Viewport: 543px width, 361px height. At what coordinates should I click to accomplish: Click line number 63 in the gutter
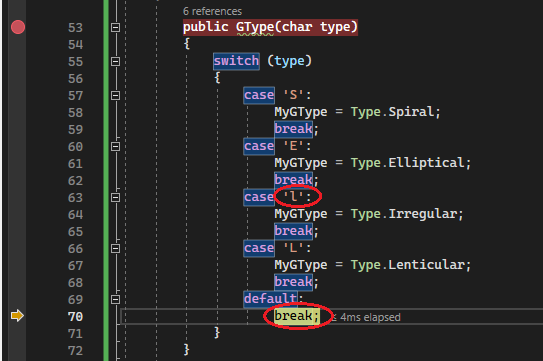click(x=75, y=198)
